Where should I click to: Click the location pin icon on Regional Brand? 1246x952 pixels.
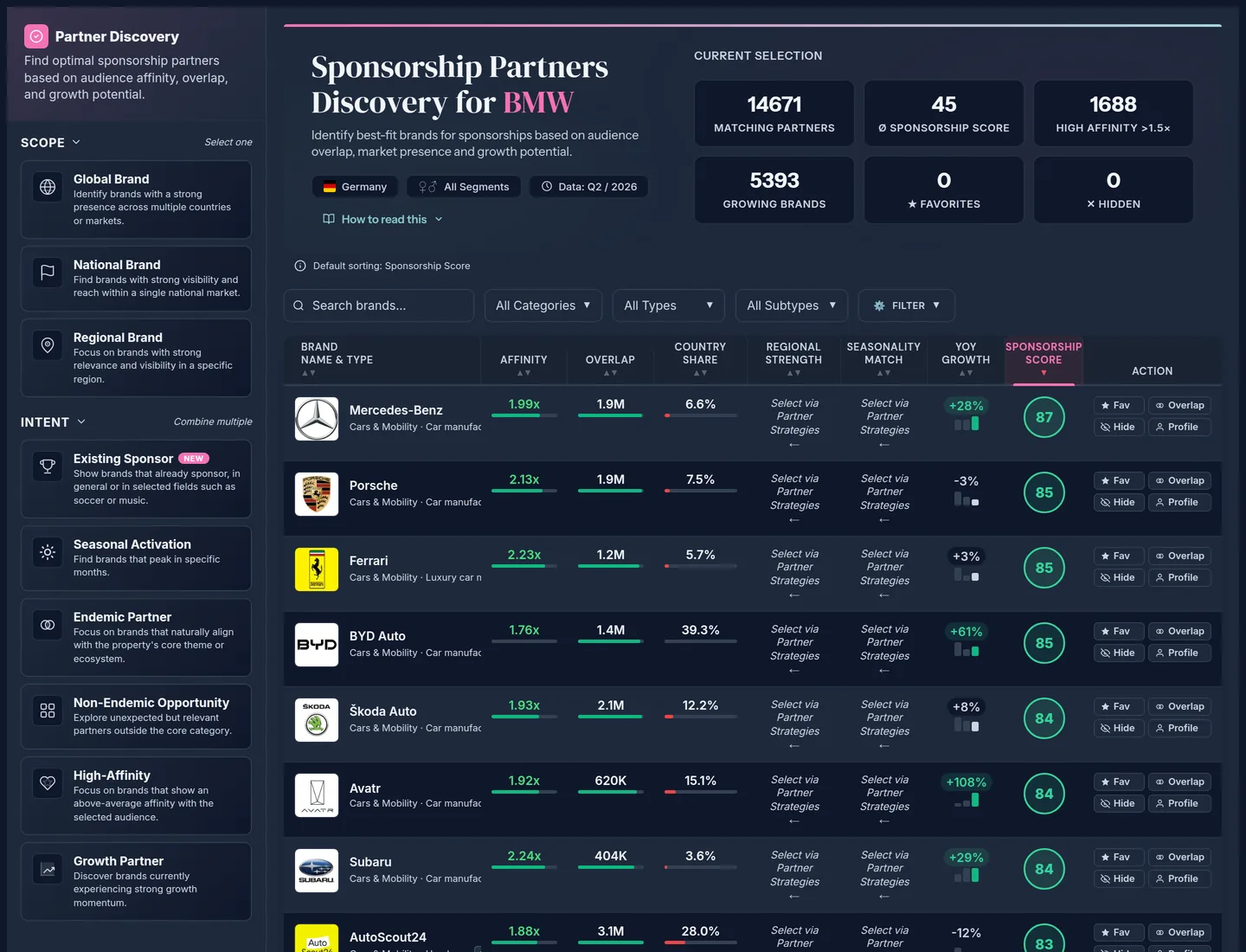click(48, 345)
